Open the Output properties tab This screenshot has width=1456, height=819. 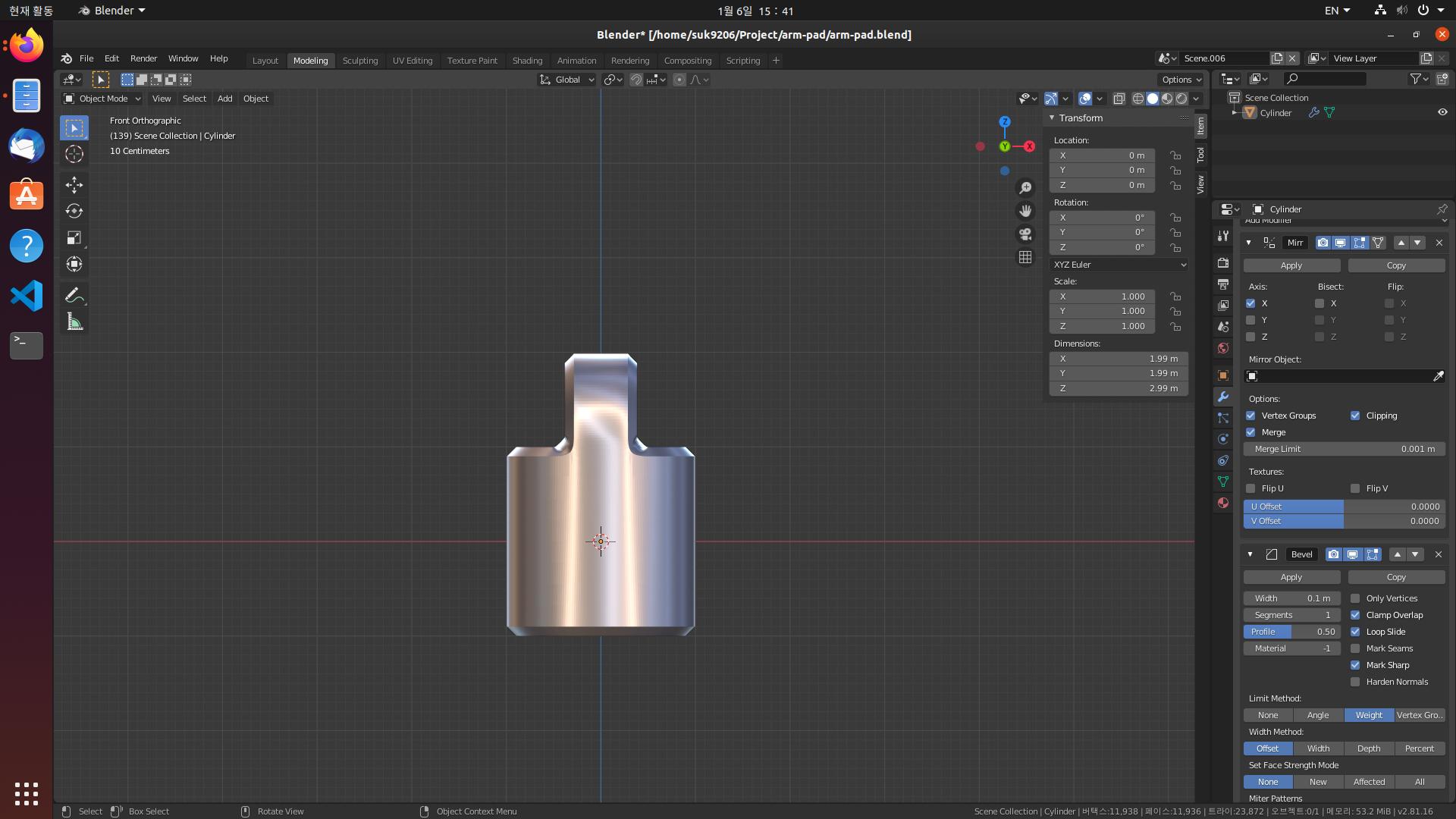click(x=1222, y=284)
